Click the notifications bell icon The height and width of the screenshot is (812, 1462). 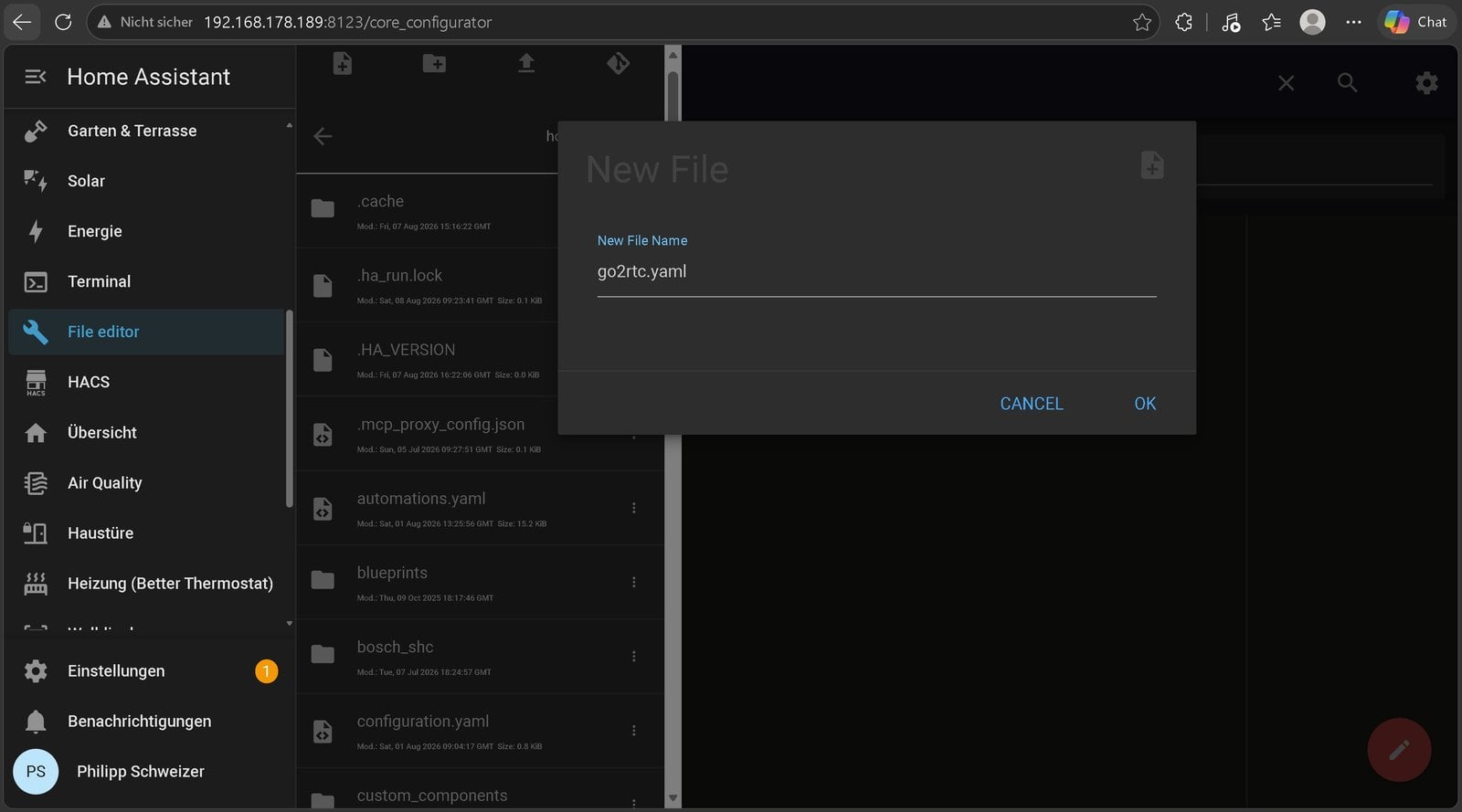pyautogui.click(x=36, y=722)
